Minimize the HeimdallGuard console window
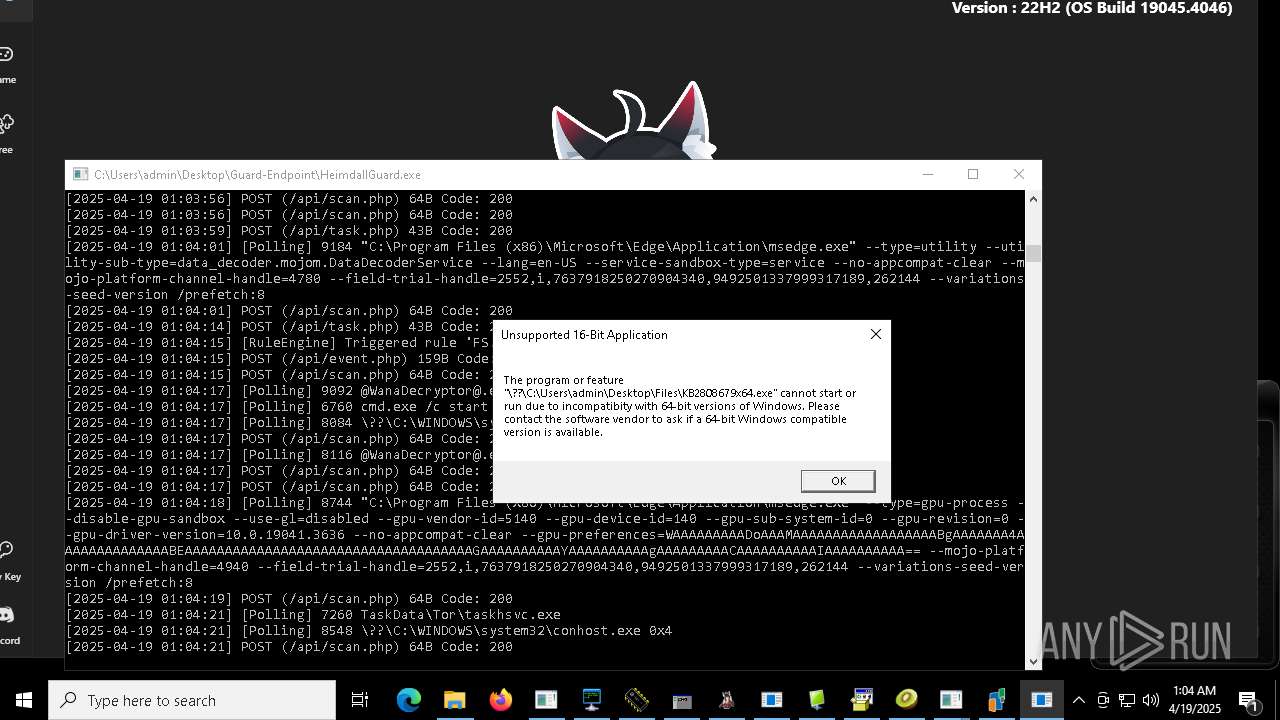 coord(928,174)
